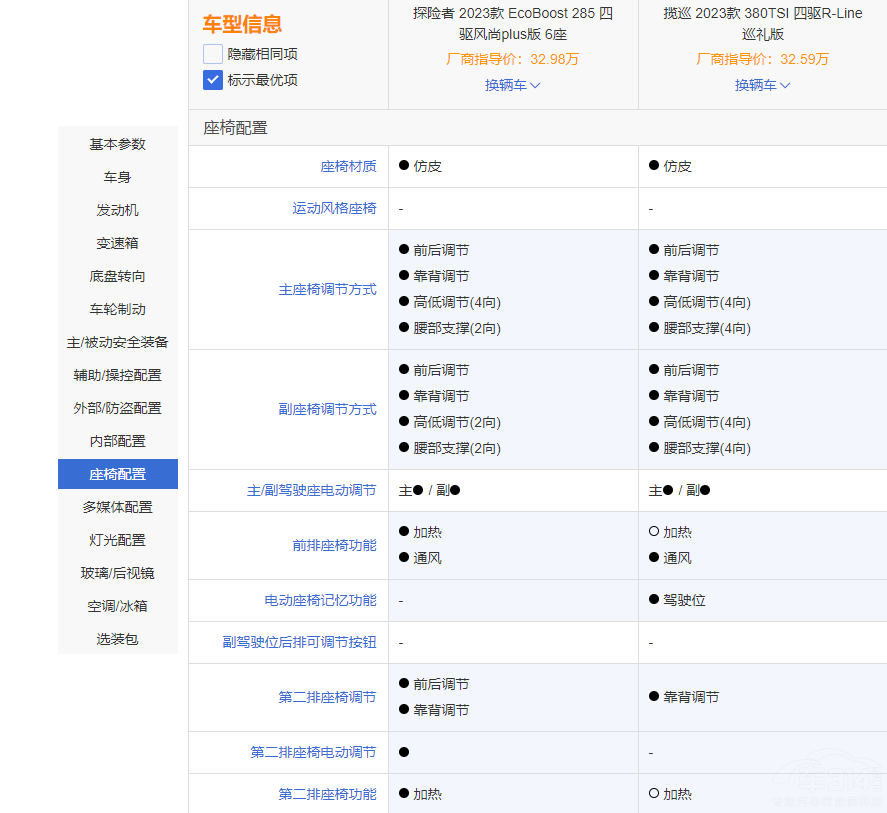The image size is (887, 813).
Task: Go to the 灯光配置 section
Action: tap(117, 539)
